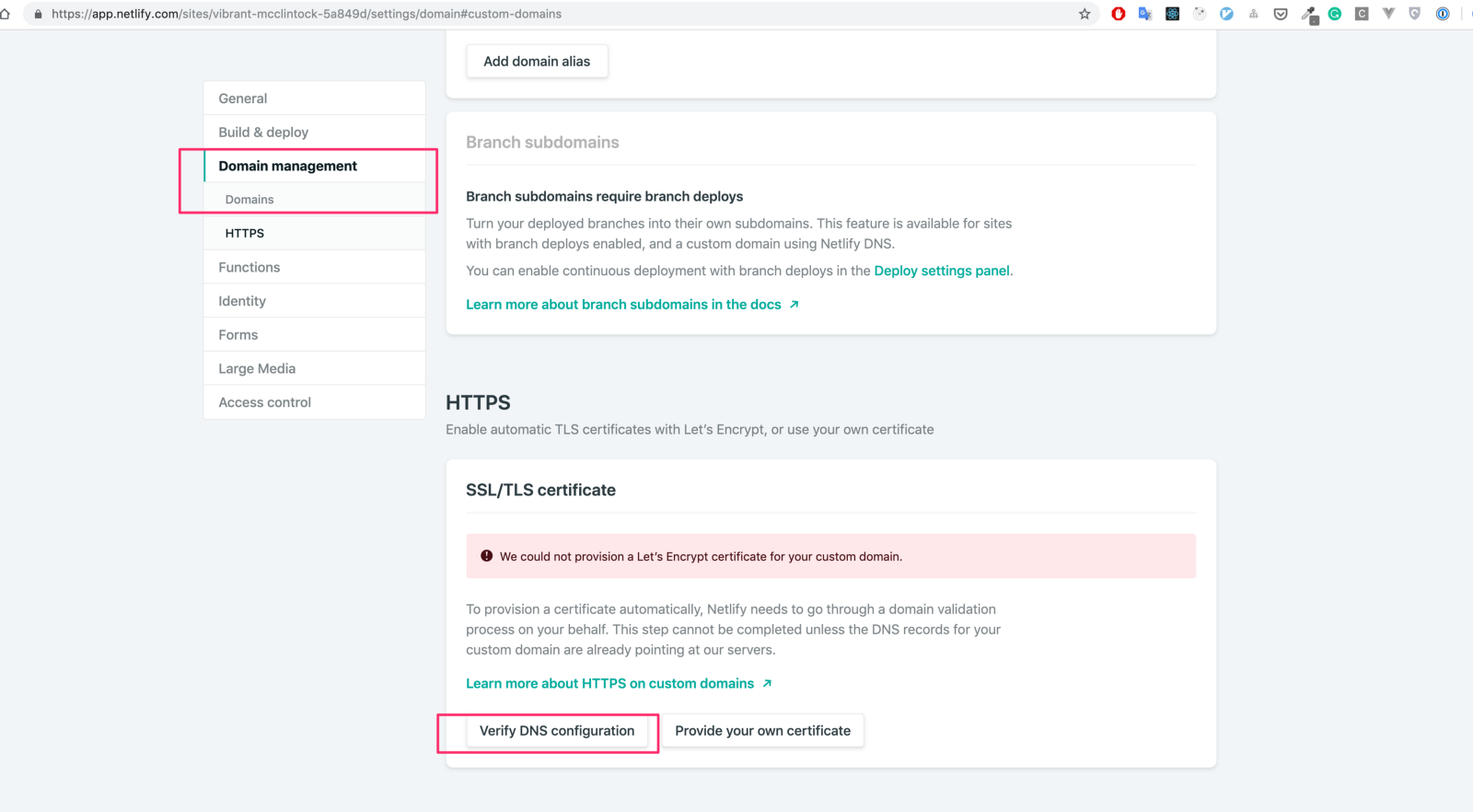Go to the HTTPS subsection in sidebar
The width and height of the screenshot is (1473, 812).
click(314, 234)
